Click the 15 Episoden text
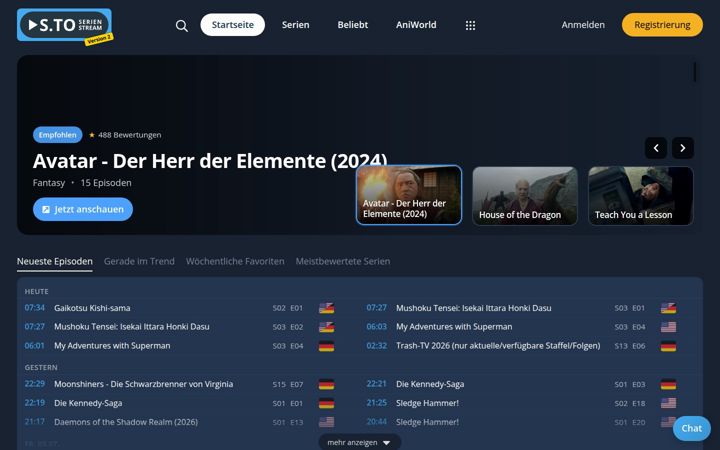The image size is (720, 450). 106,183
